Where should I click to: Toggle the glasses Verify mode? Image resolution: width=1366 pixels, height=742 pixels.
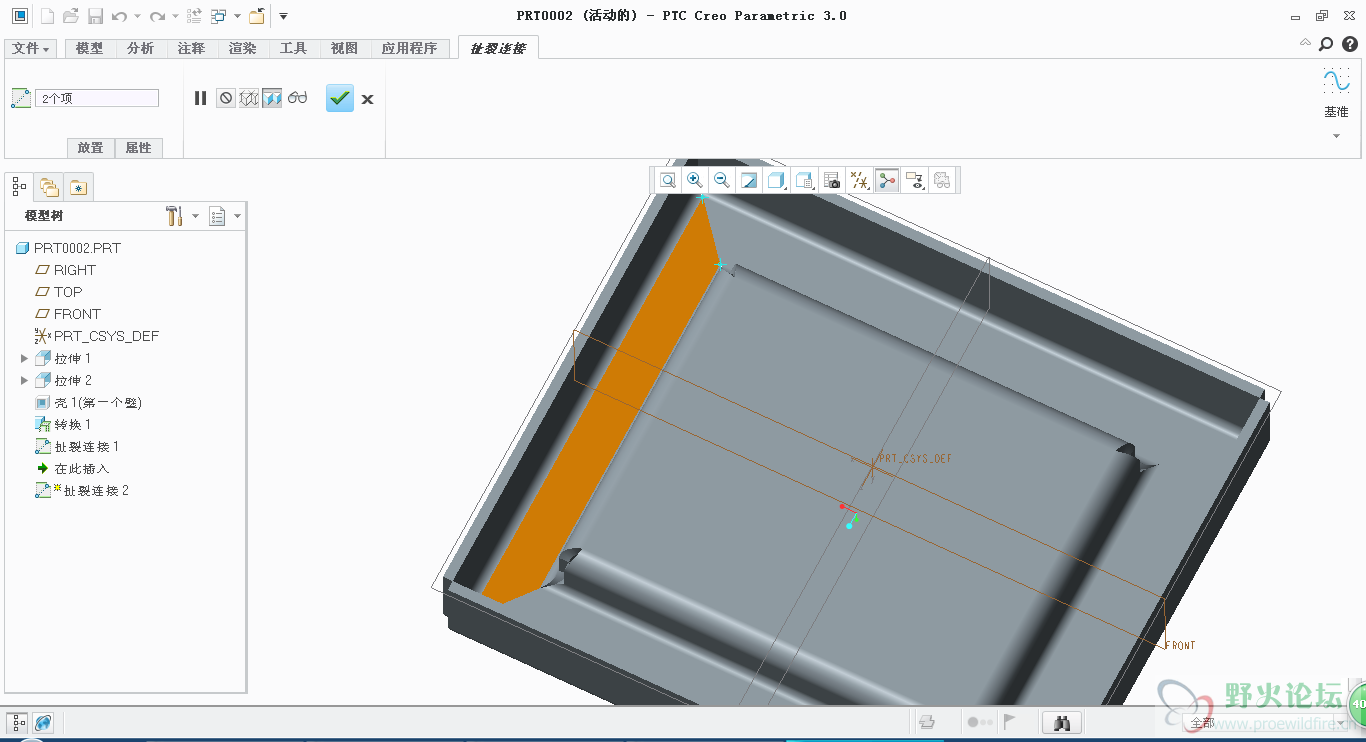coord(297,98)
